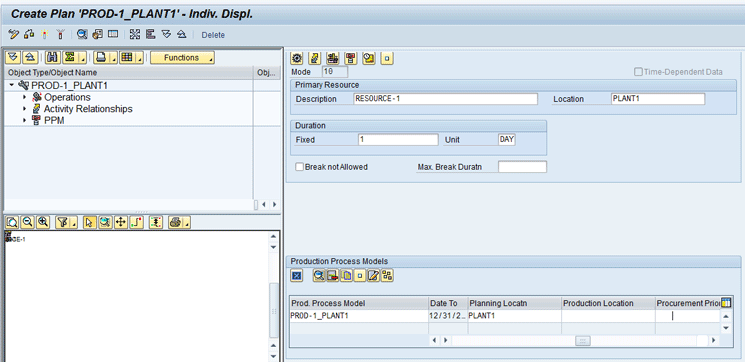The height and width of the screenshot is (362, 745).
Task: Click the PPM structure icon above Mode field
Action: pos(351,58)
